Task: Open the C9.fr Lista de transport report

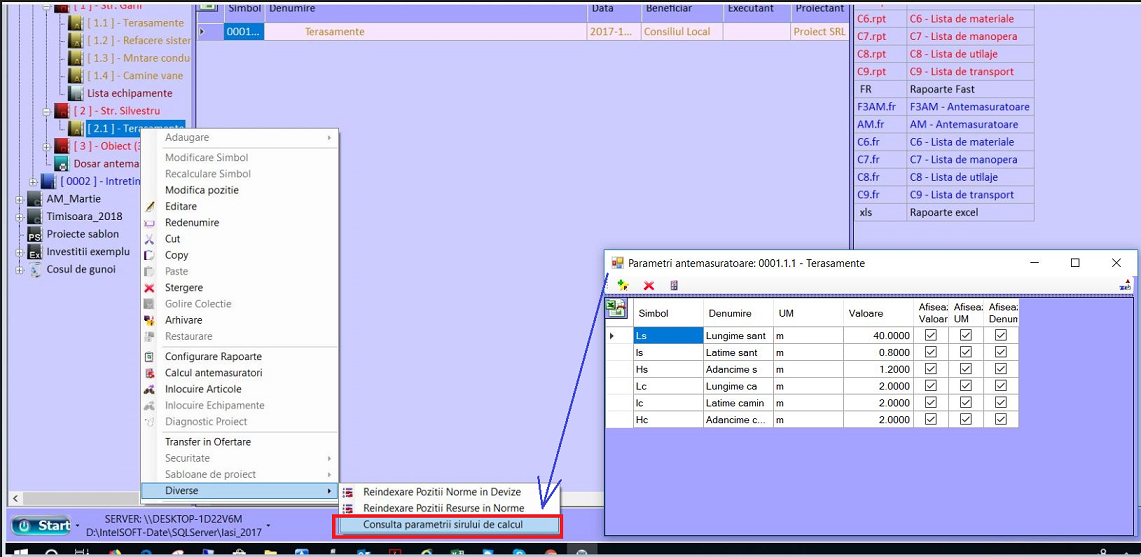Action: (x=944, y=195)
